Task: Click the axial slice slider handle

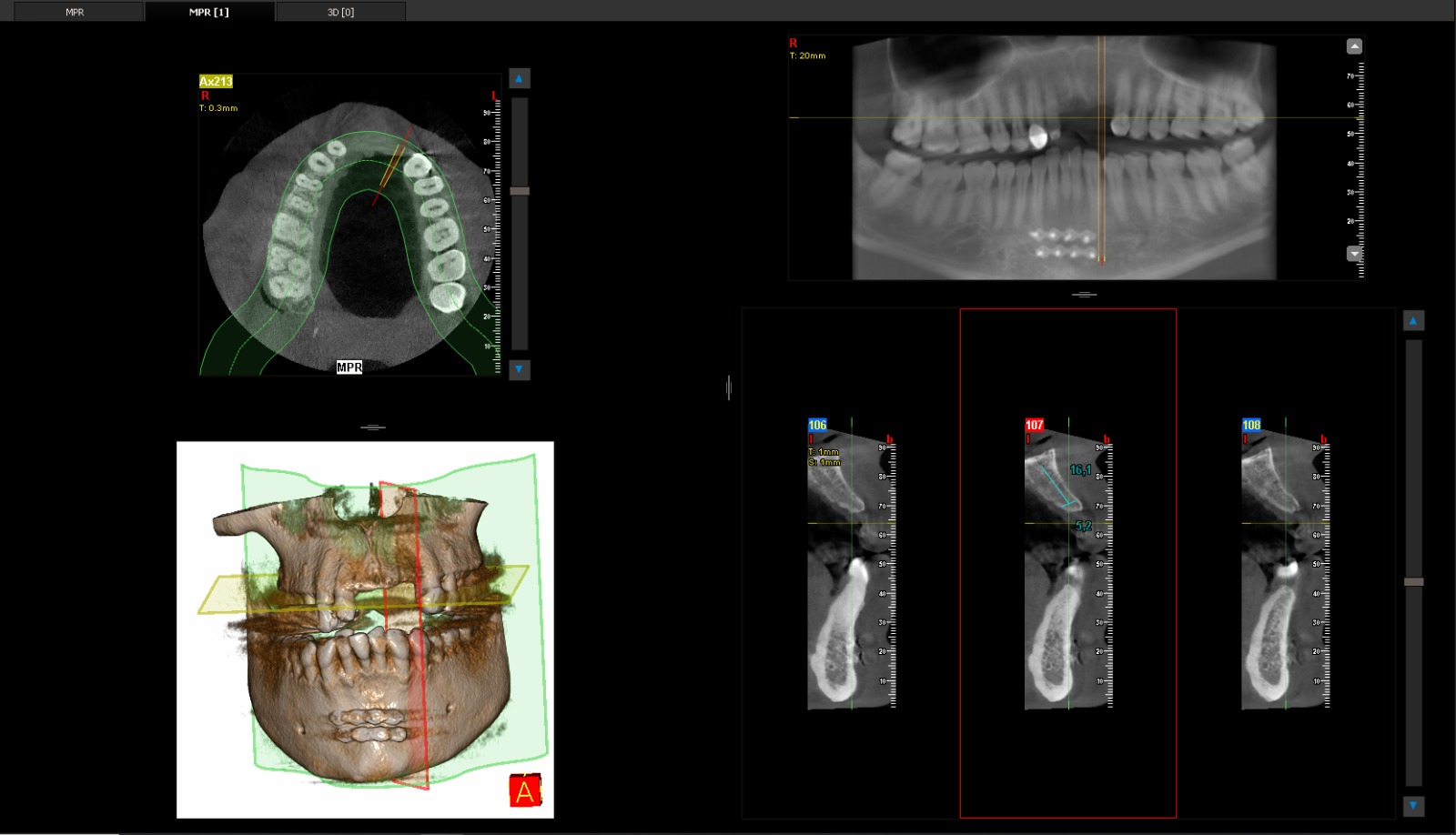Action: (520, 191)
